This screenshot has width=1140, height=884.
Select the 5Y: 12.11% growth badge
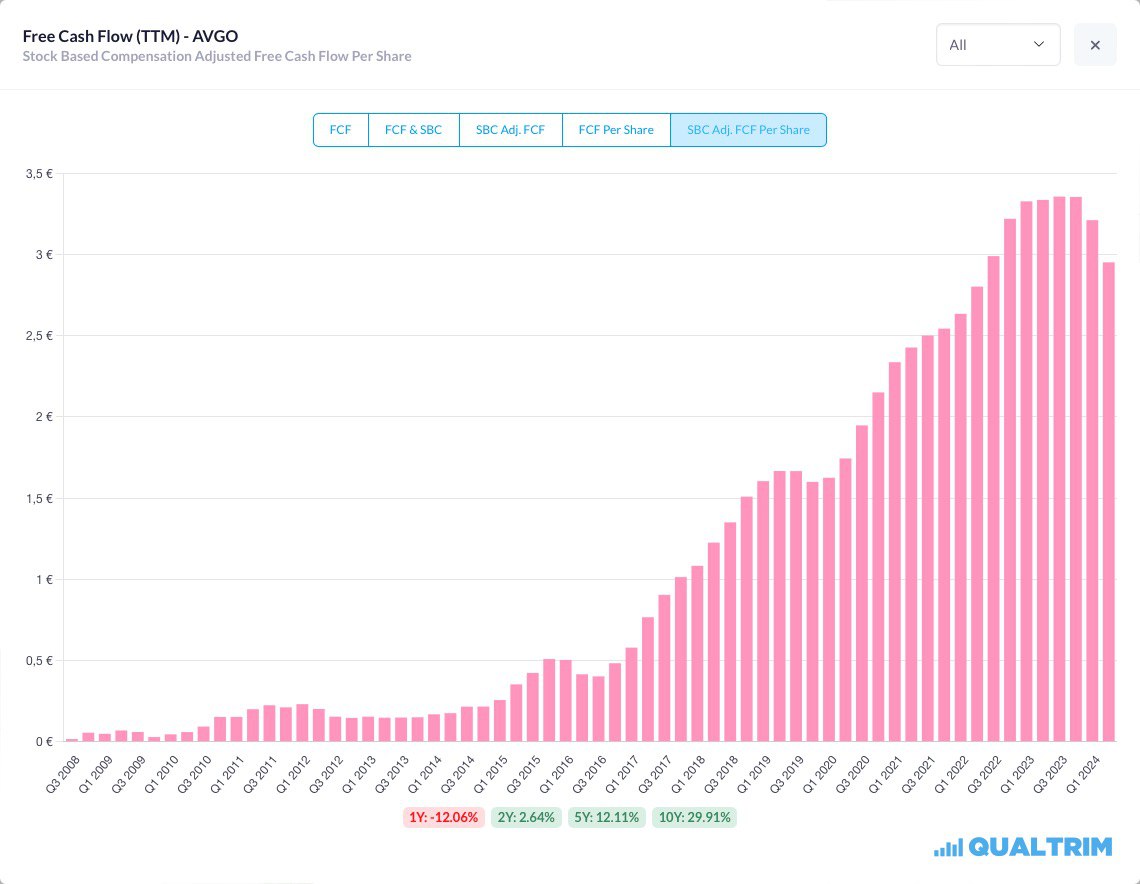click(x=607, y=817)
